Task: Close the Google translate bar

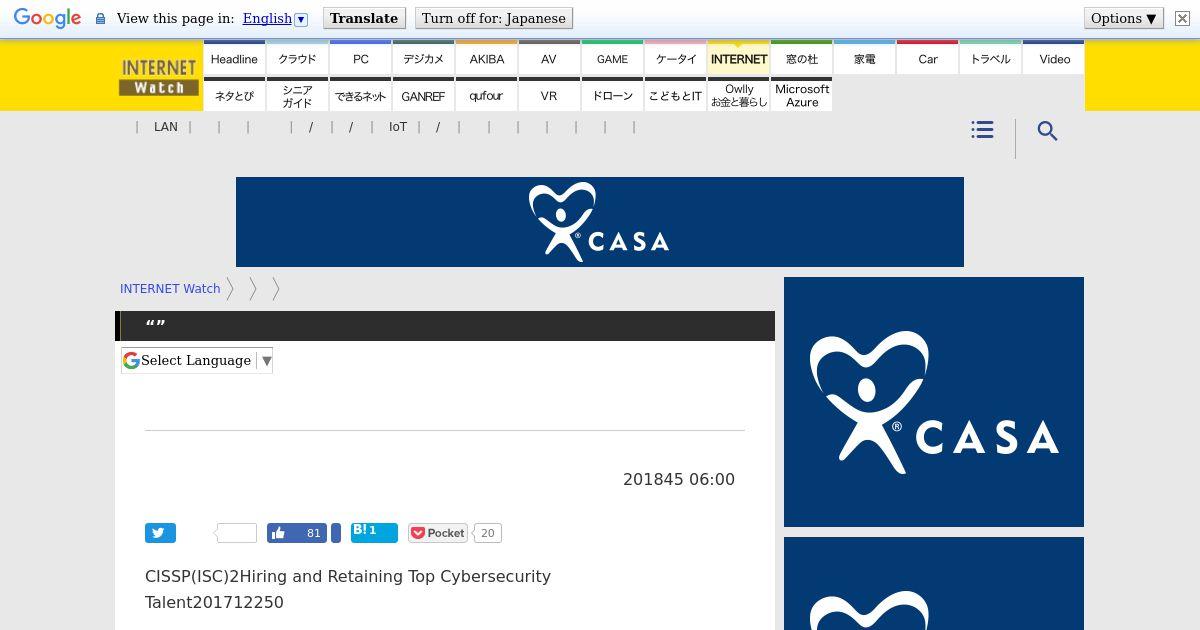Action: [1182, 19]
